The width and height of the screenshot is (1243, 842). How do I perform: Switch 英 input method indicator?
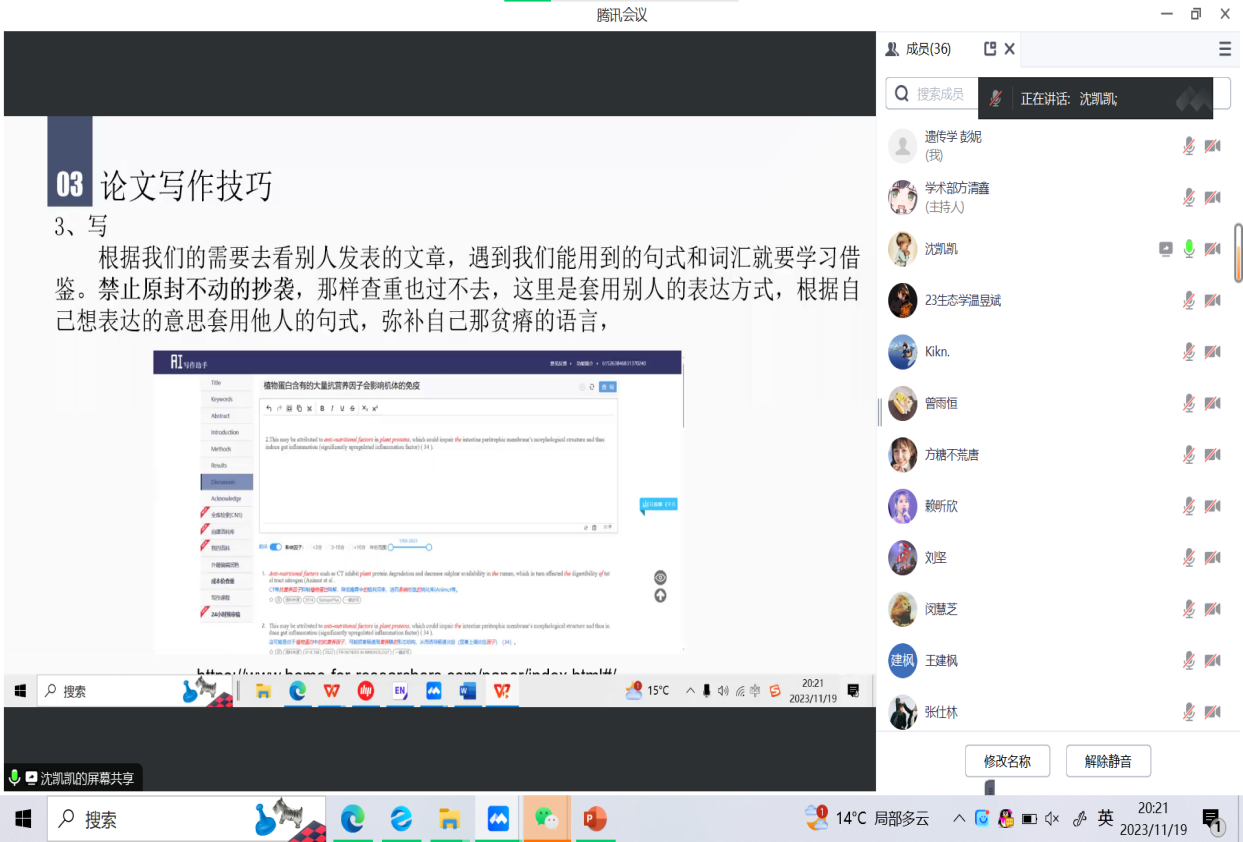click(1105, 818)
